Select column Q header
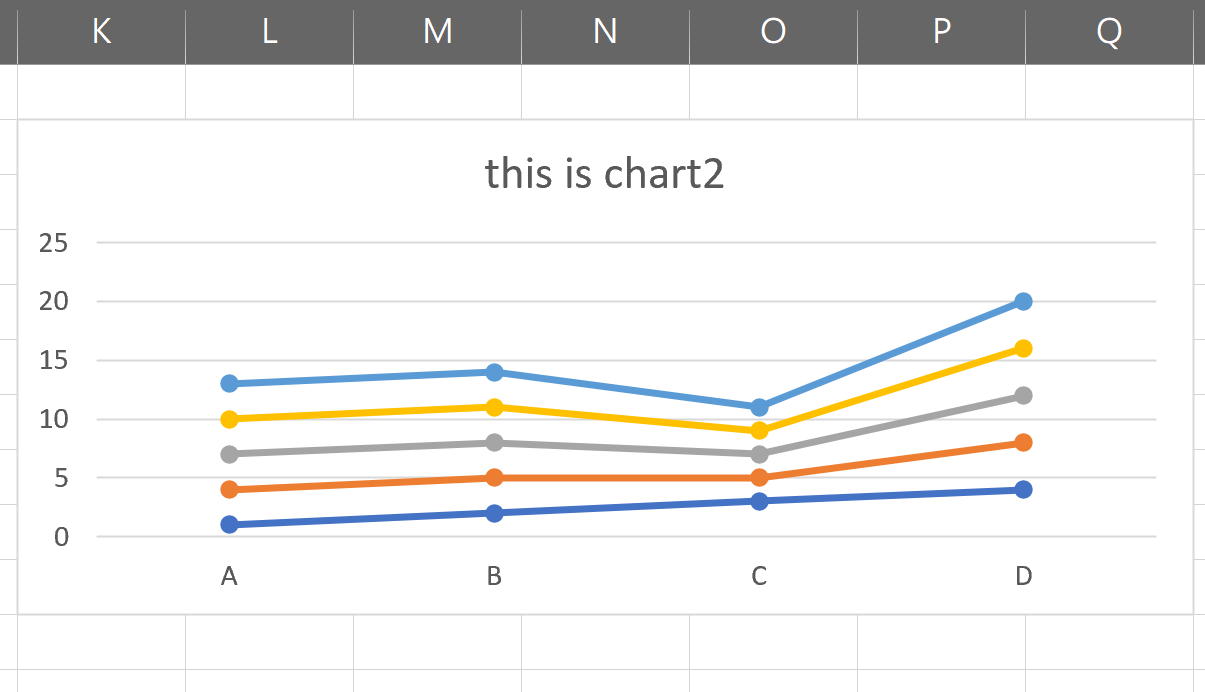Image resolution: width=1205 pixels, height=692 pixels. pos(1109,32)
